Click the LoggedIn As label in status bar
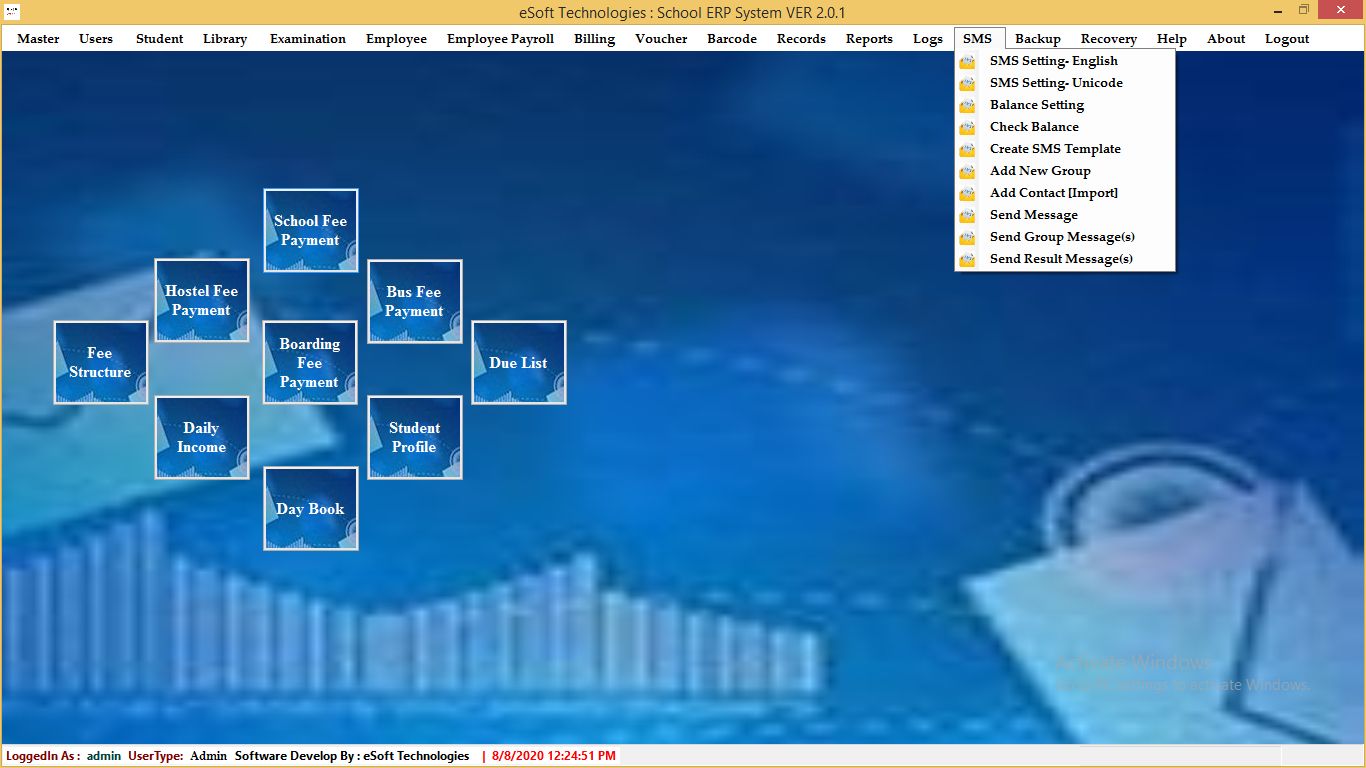This screenshot has width=1366, height=768. 43,756
